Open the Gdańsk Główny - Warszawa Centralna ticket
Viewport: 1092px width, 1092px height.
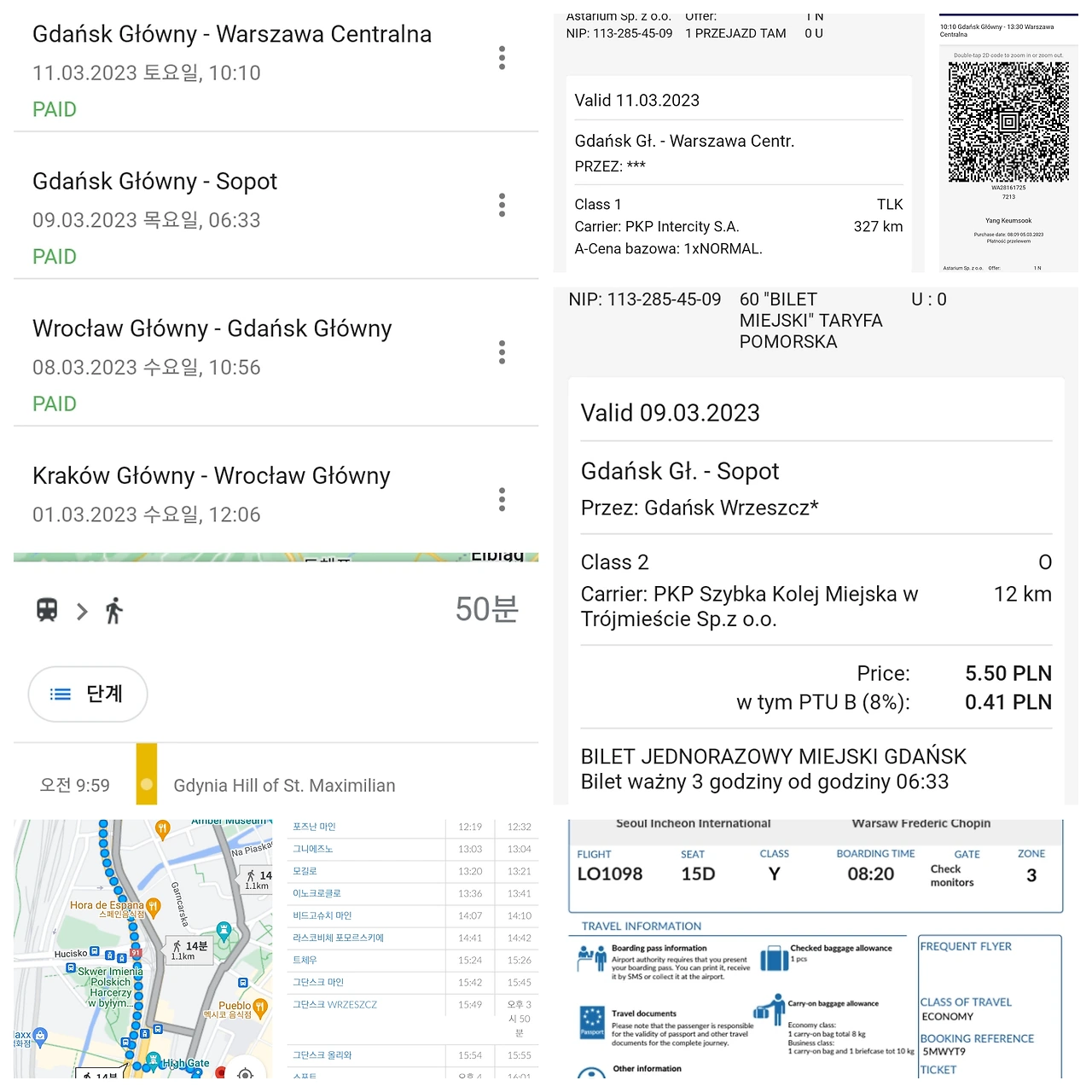tap(276, 72)
